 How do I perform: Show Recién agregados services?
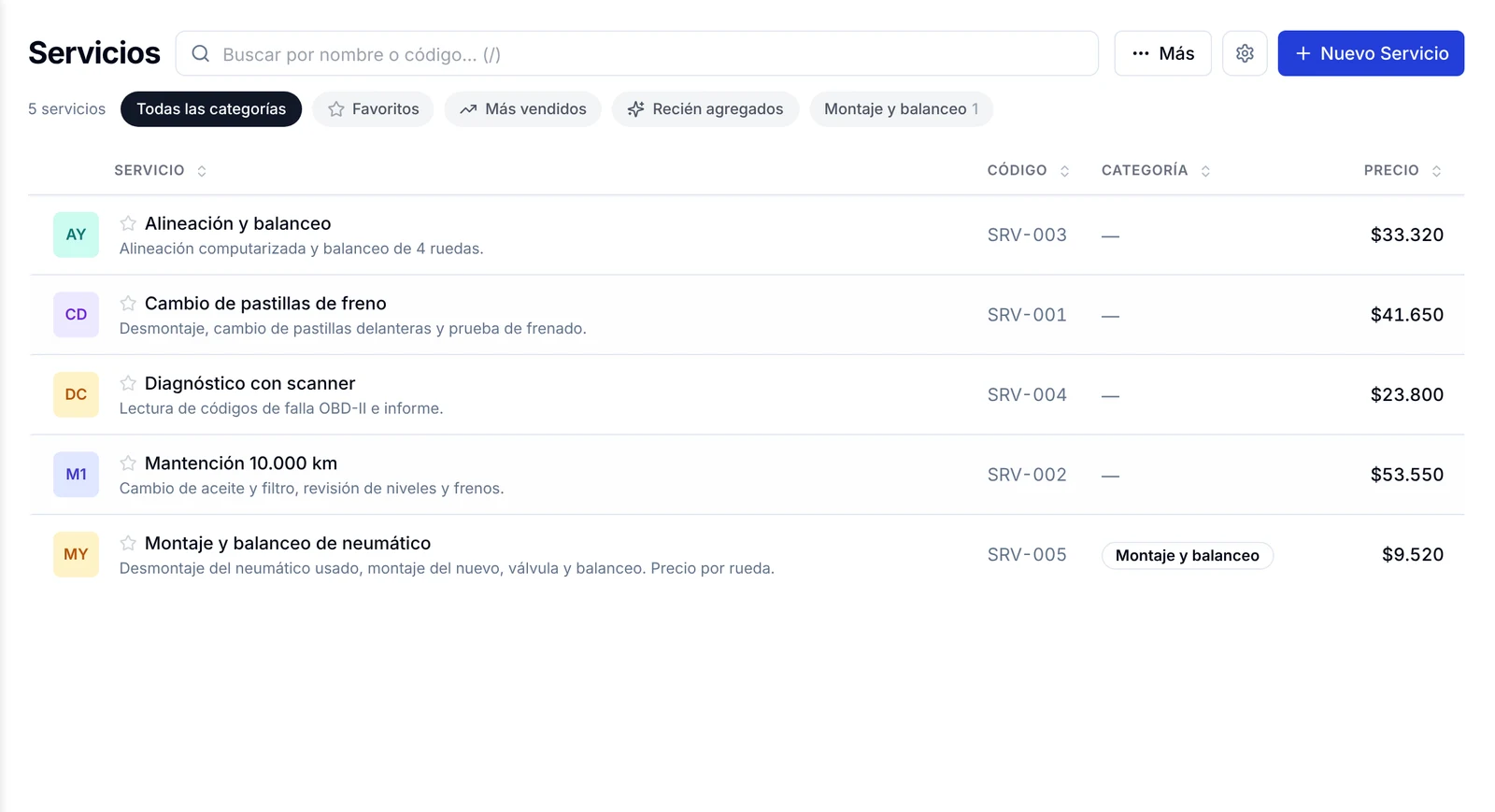(x=705, y=109)
